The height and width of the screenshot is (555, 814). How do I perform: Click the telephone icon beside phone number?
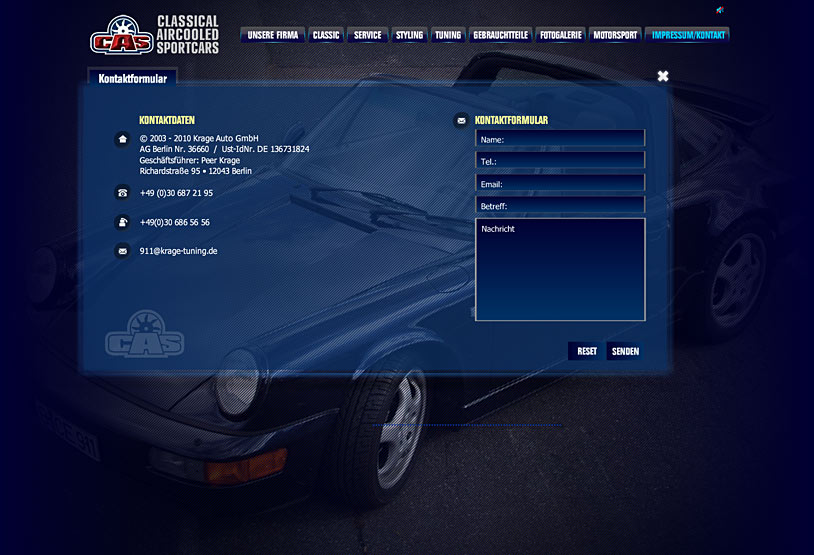[122, 193]
